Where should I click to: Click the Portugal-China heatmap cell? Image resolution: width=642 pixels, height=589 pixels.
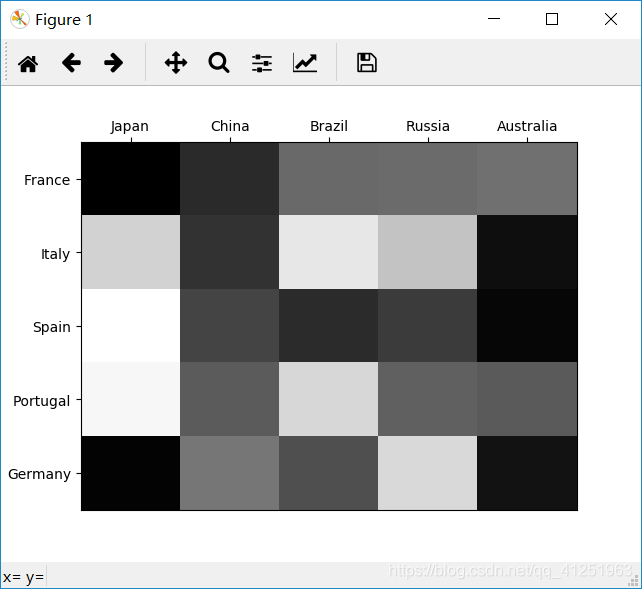[230, 399]
